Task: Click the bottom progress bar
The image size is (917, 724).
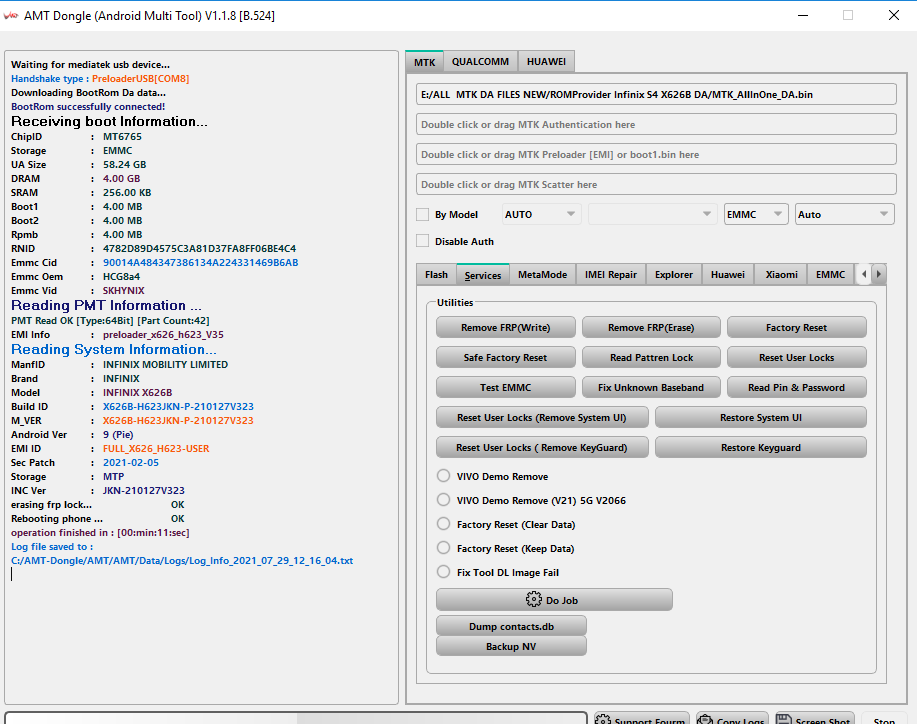Action: (x=296, y=718)
